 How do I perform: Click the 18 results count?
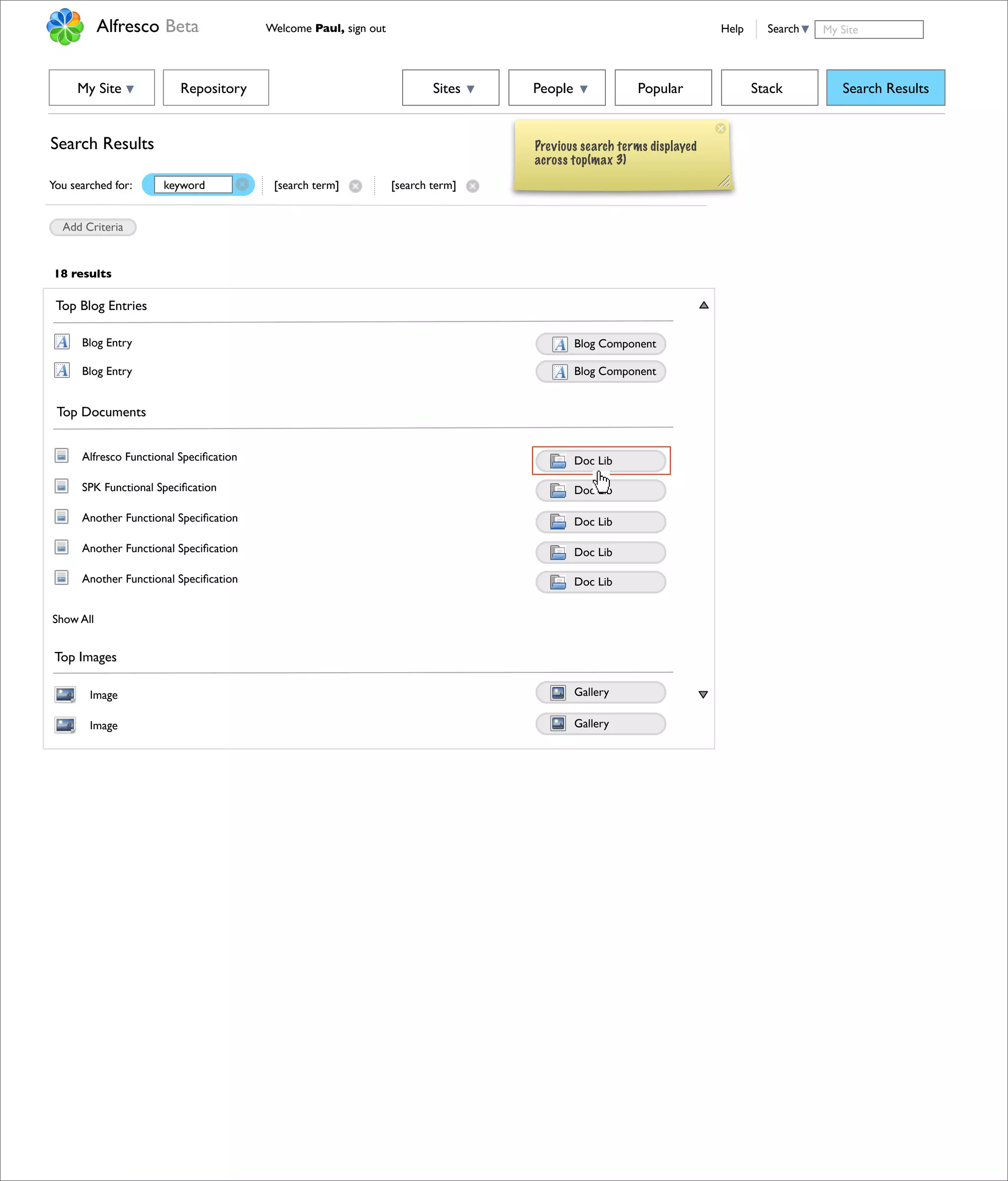click(83, 274)
